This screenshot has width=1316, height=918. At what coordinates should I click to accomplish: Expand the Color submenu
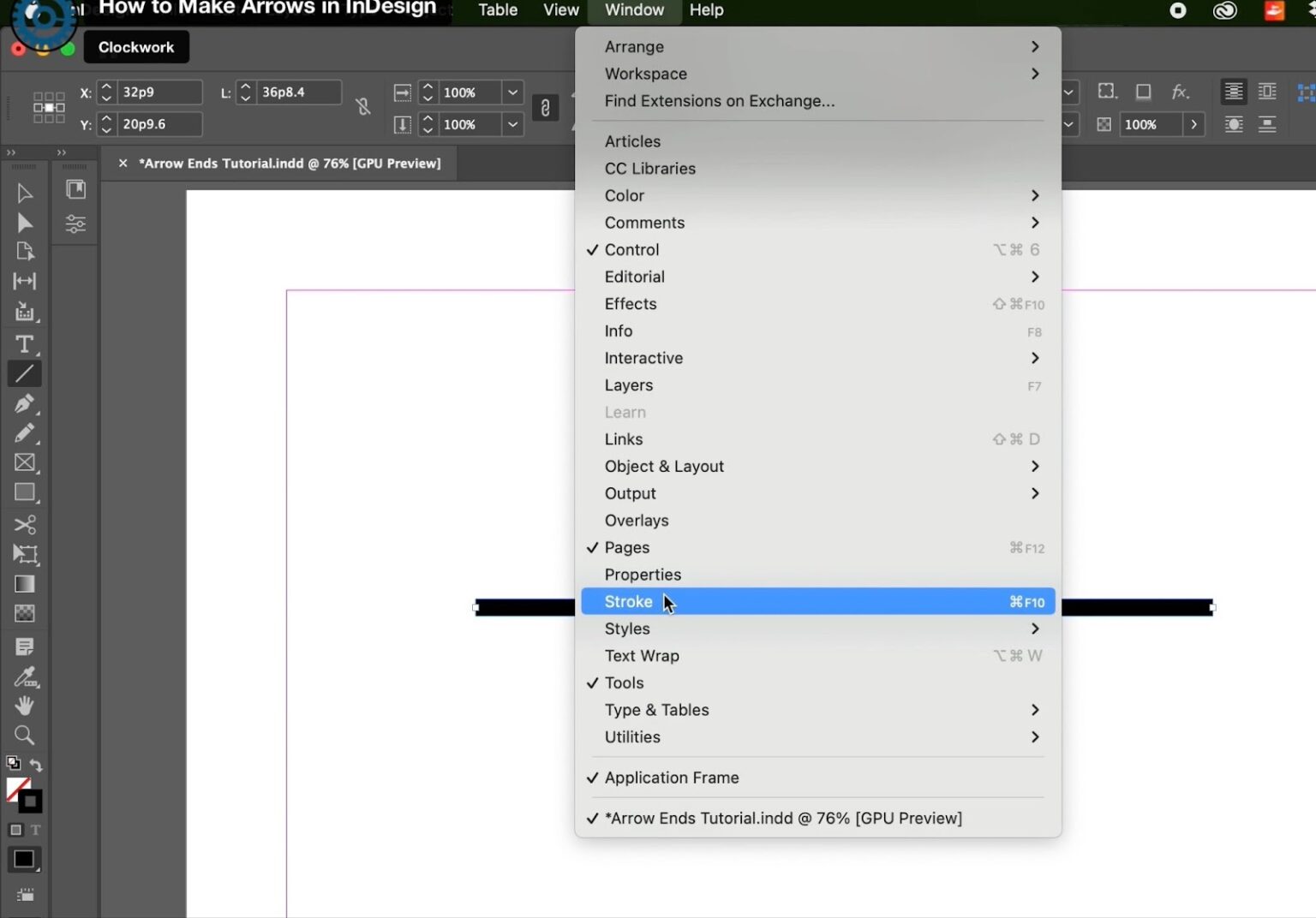pyautogui.click(x=818, y=195)
